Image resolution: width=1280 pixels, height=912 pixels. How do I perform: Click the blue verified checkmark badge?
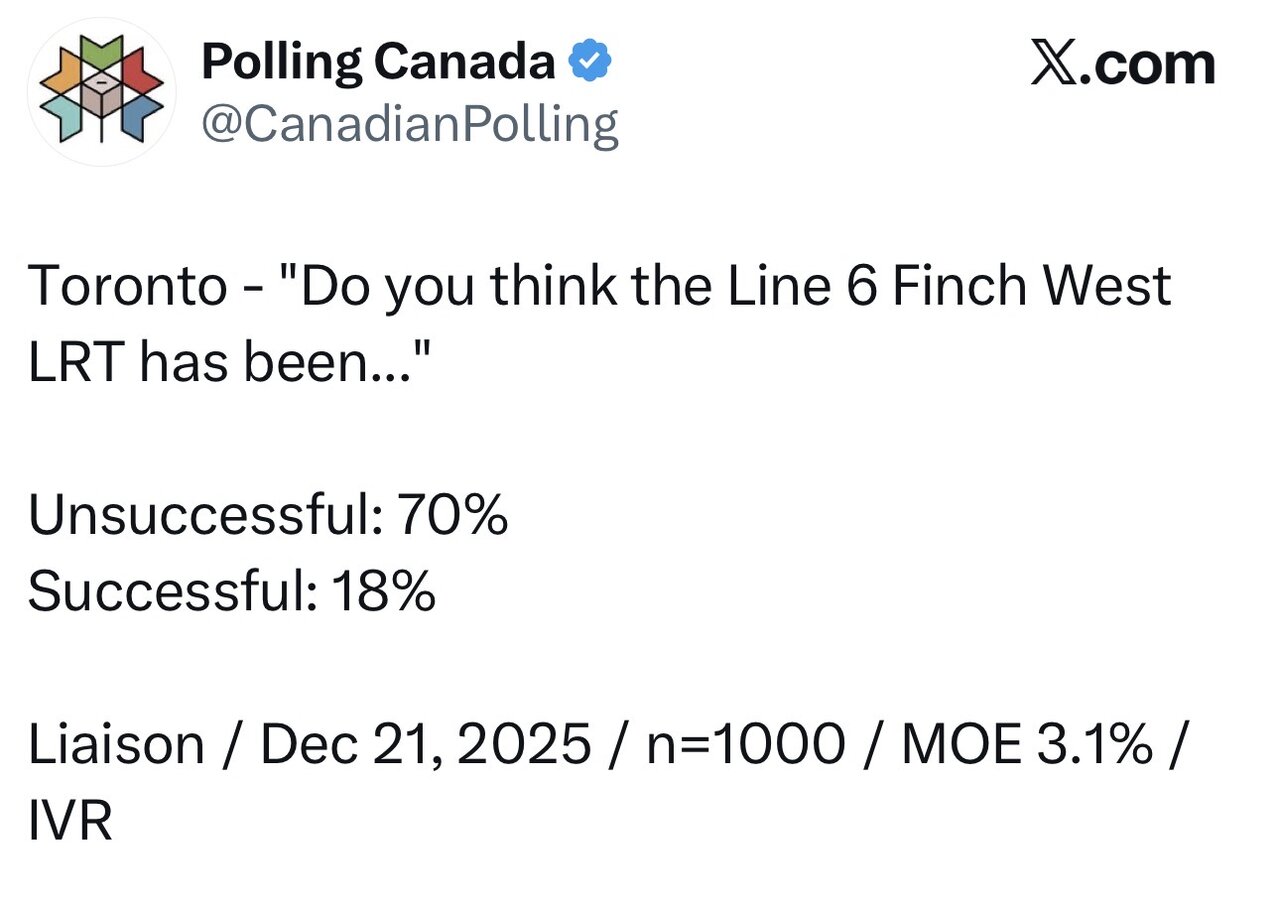point(591,64)
